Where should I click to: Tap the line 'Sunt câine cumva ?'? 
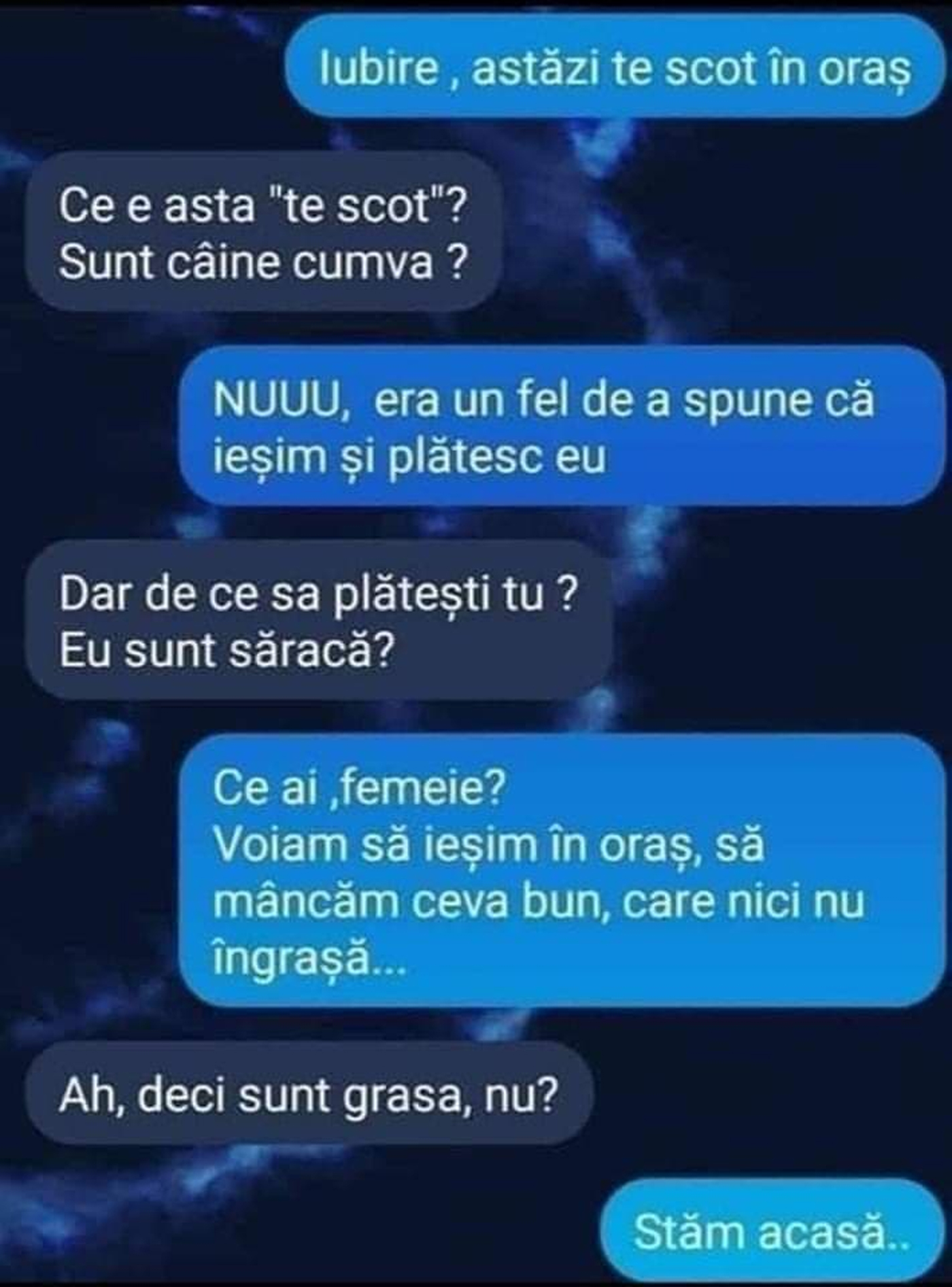tap(263, 262)
